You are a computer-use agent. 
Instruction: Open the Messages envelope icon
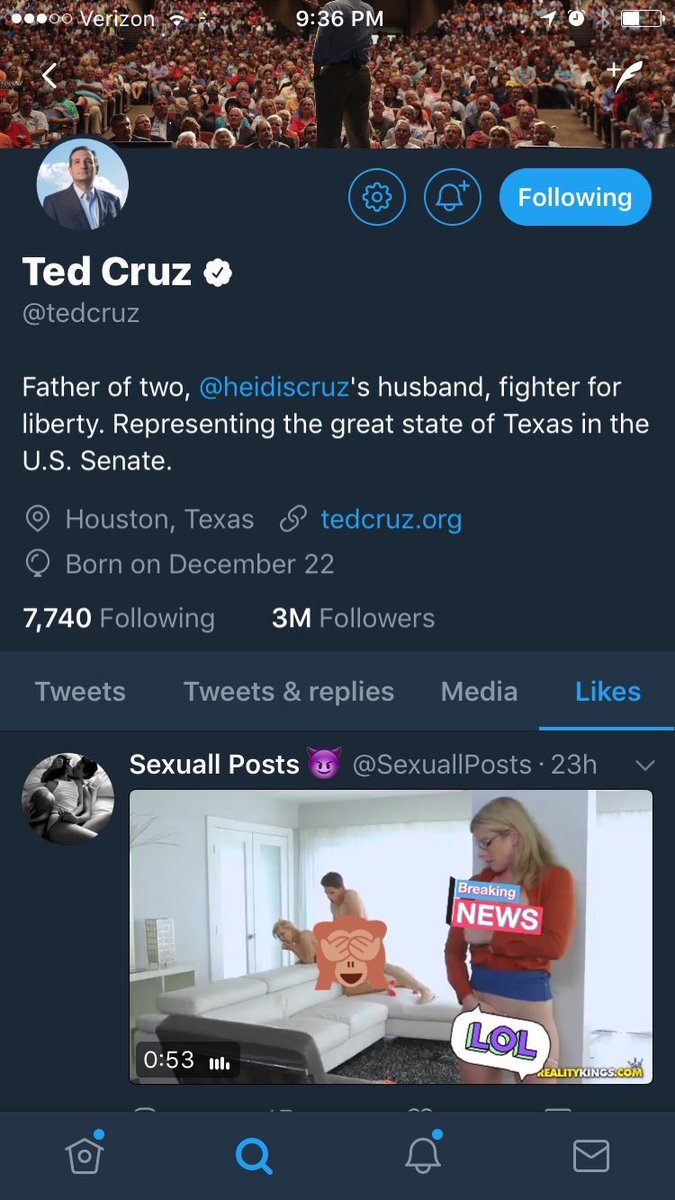[x=591, y=1156]
